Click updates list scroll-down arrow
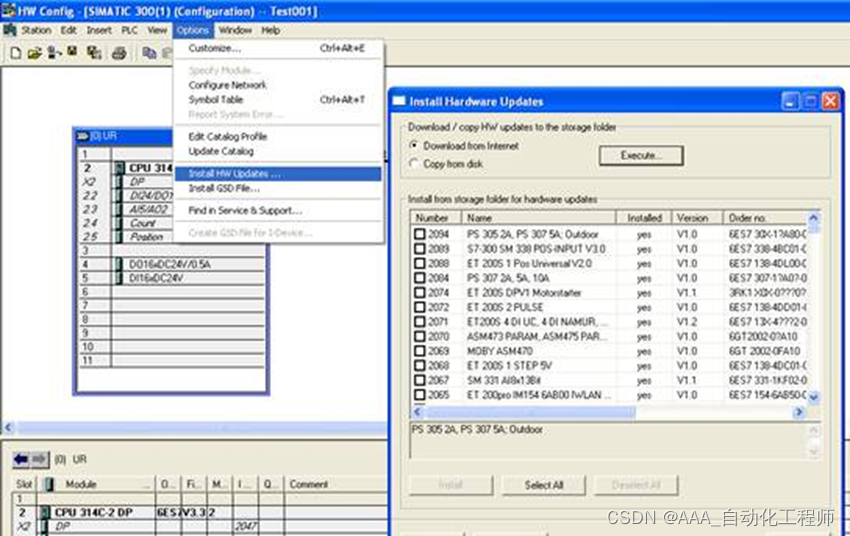The height and width of the screenshot is (536, 850). click(x=814, y=397)
